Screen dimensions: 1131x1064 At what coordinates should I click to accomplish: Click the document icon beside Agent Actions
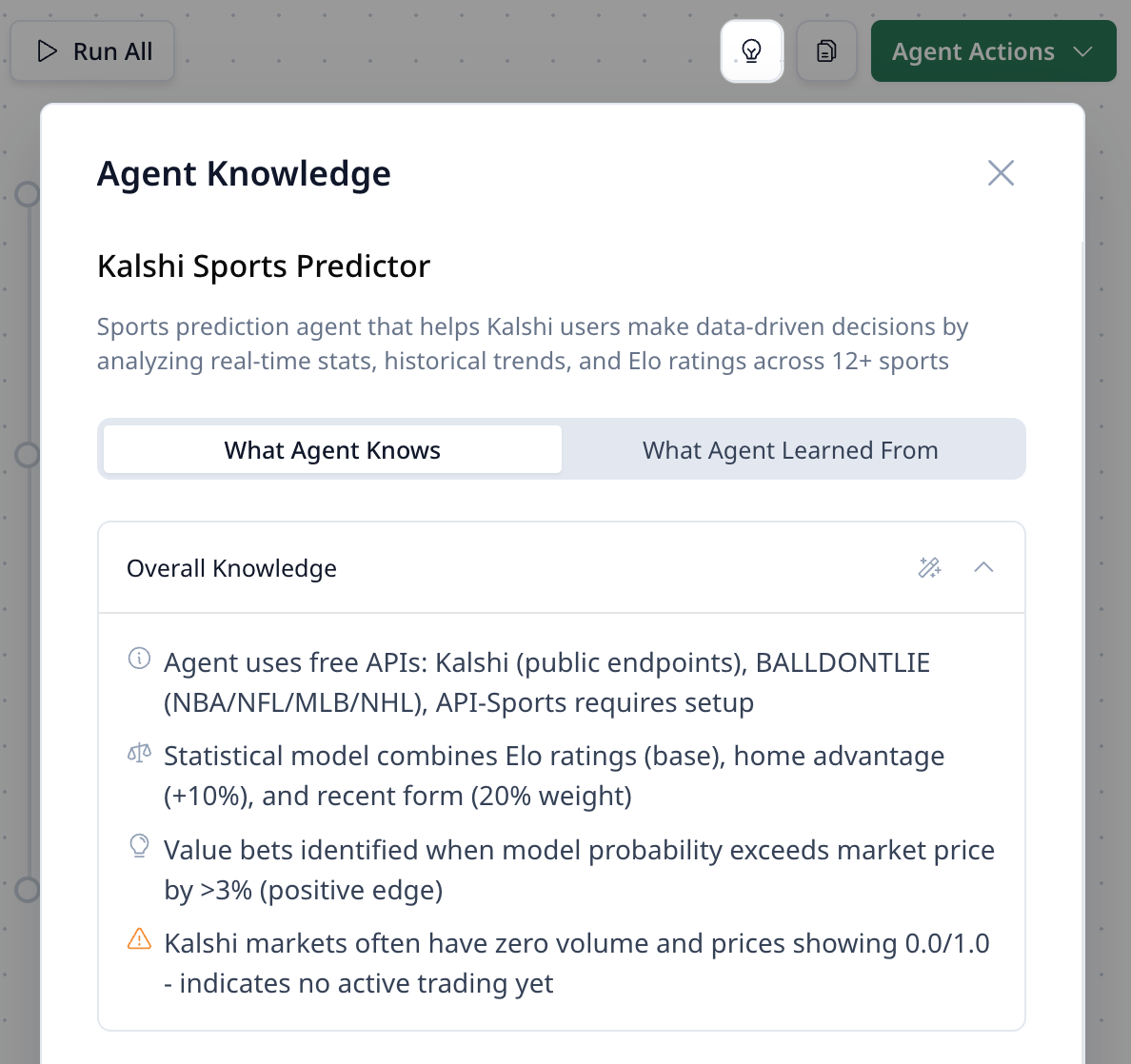(826, 51)
